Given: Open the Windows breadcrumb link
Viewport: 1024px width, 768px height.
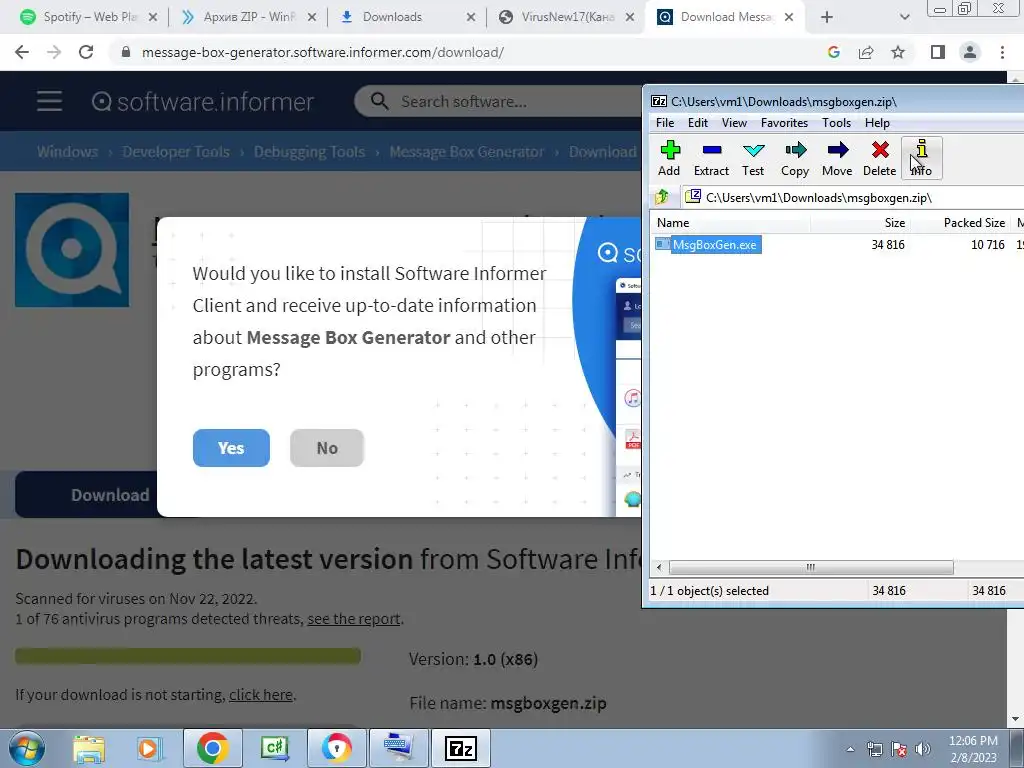Looking at the screenshot, I should coord(67,152).
